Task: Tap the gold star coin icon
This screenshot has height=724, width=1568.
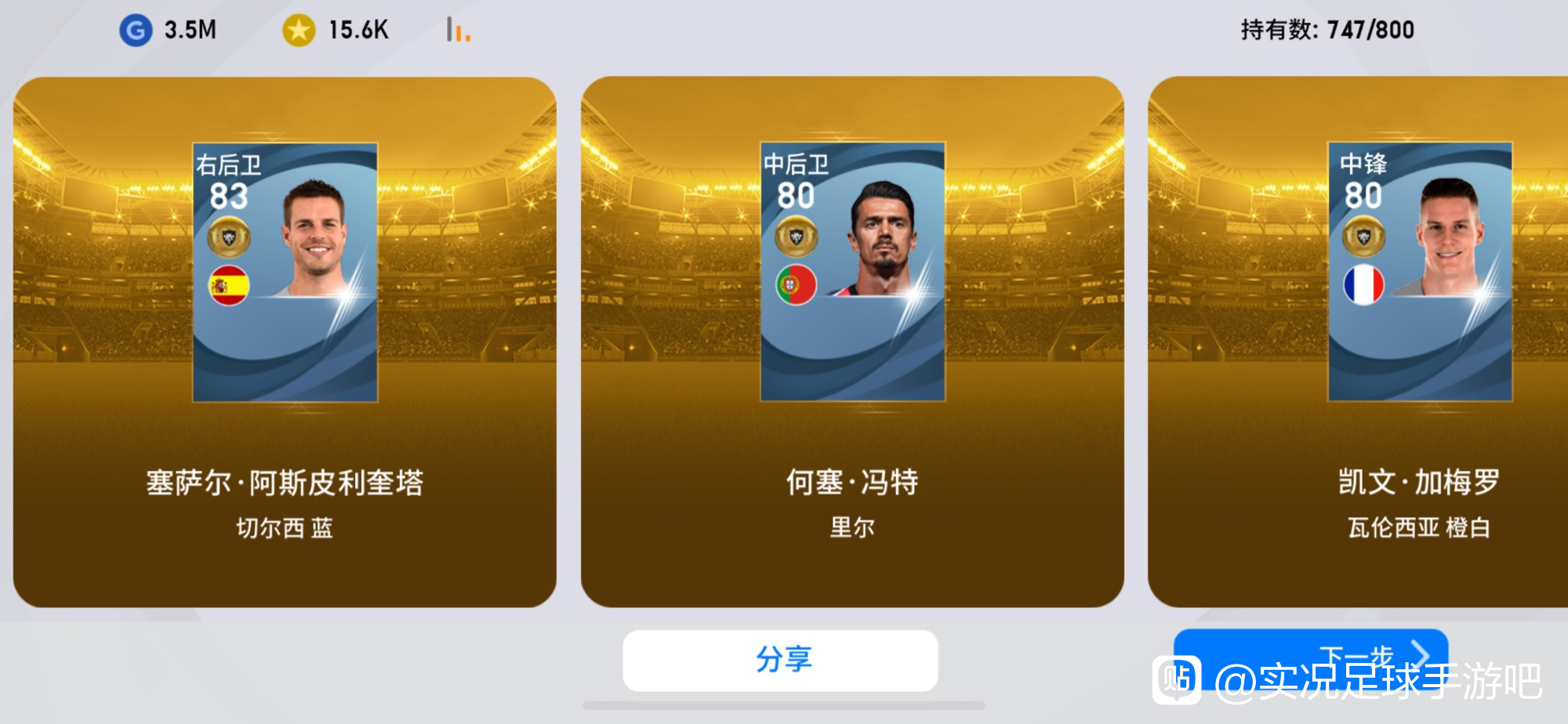Action: coord(299,31)
